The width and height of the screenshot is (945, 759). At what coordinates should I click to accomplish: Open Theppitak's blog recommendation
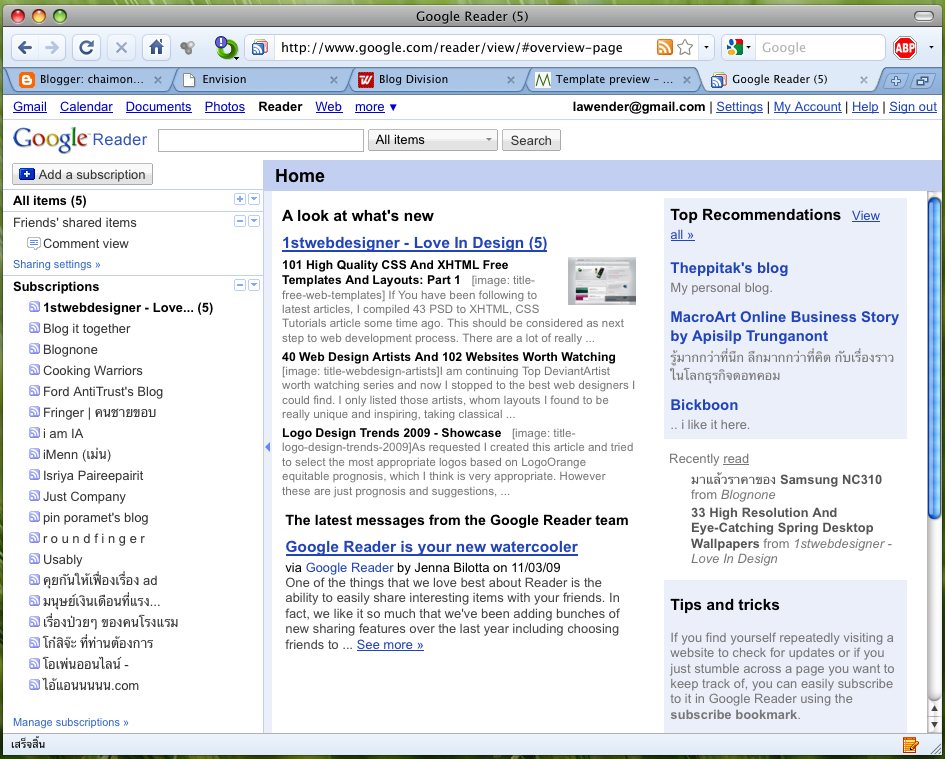click(729, 268)
